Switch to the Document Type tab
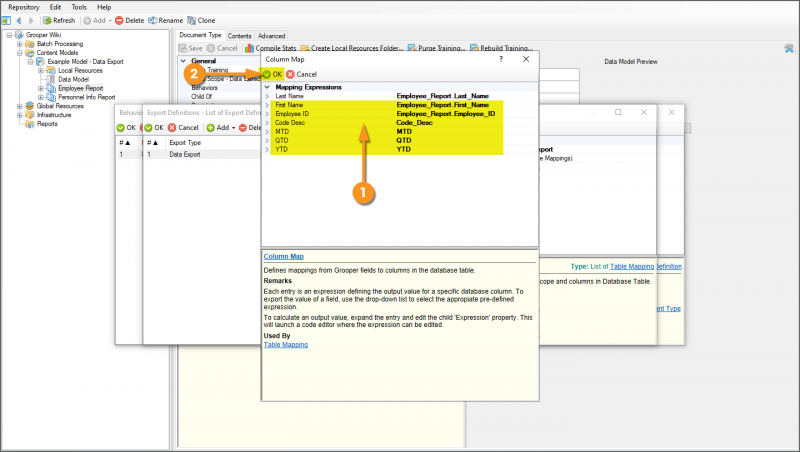 pyautogui.click(x=200, y=35)
